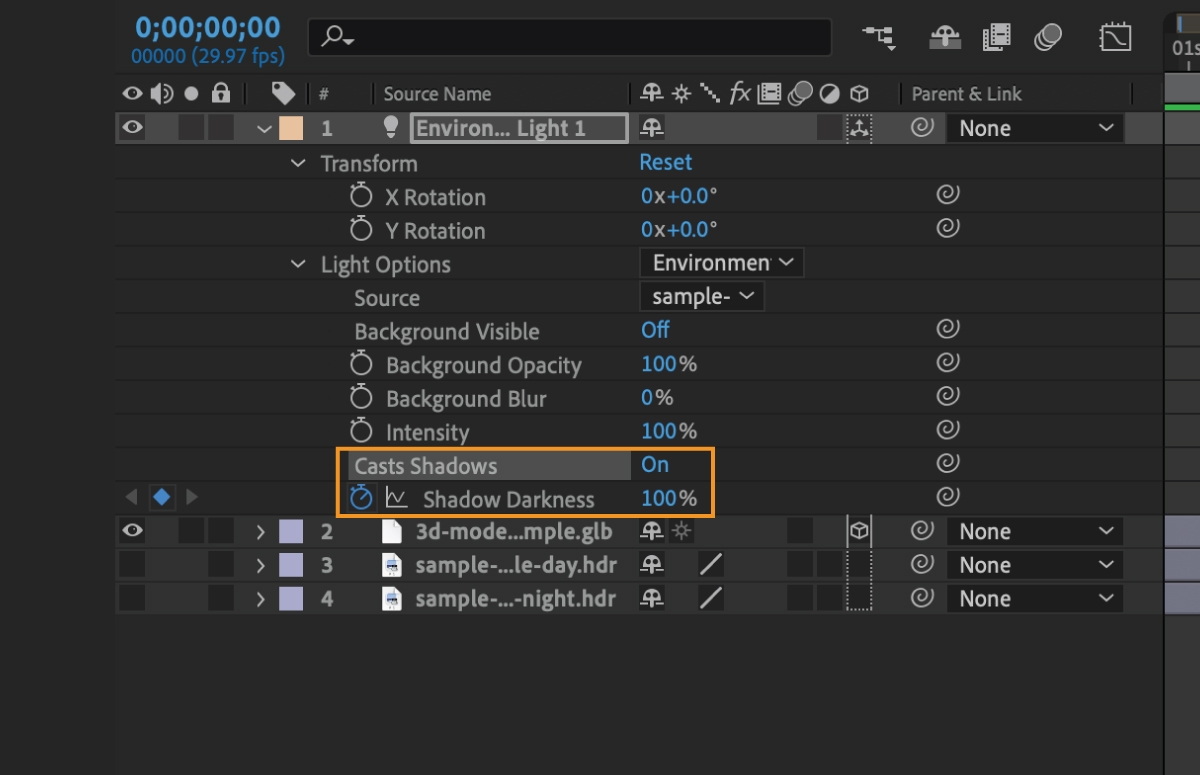Open the Source dropdown for the light
Image resolution: width=1200 pixels, height=775 pixels.
tap(701, 297)
